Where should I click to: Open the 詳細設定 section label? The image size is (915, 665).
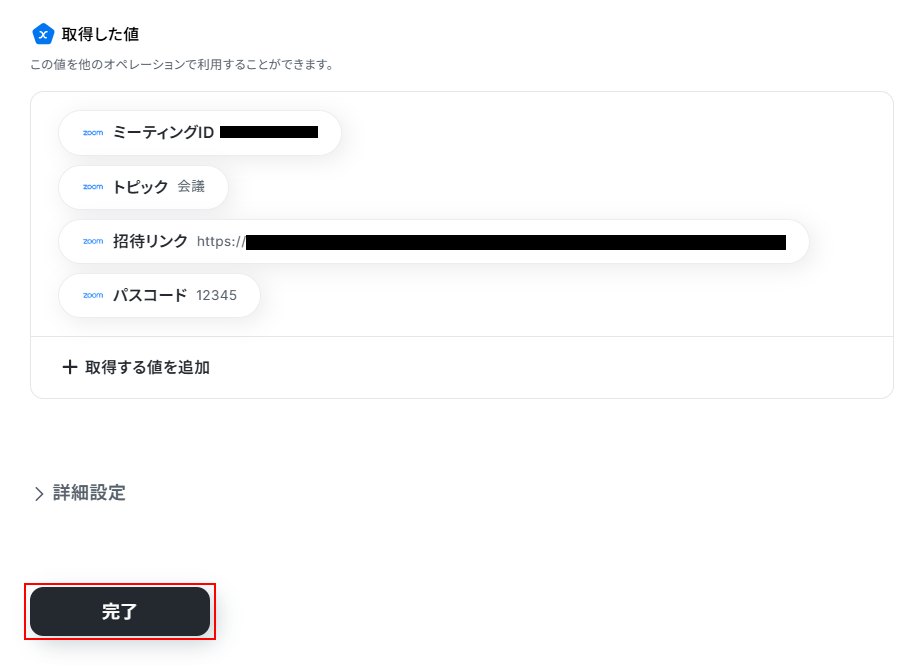point(89,493)
